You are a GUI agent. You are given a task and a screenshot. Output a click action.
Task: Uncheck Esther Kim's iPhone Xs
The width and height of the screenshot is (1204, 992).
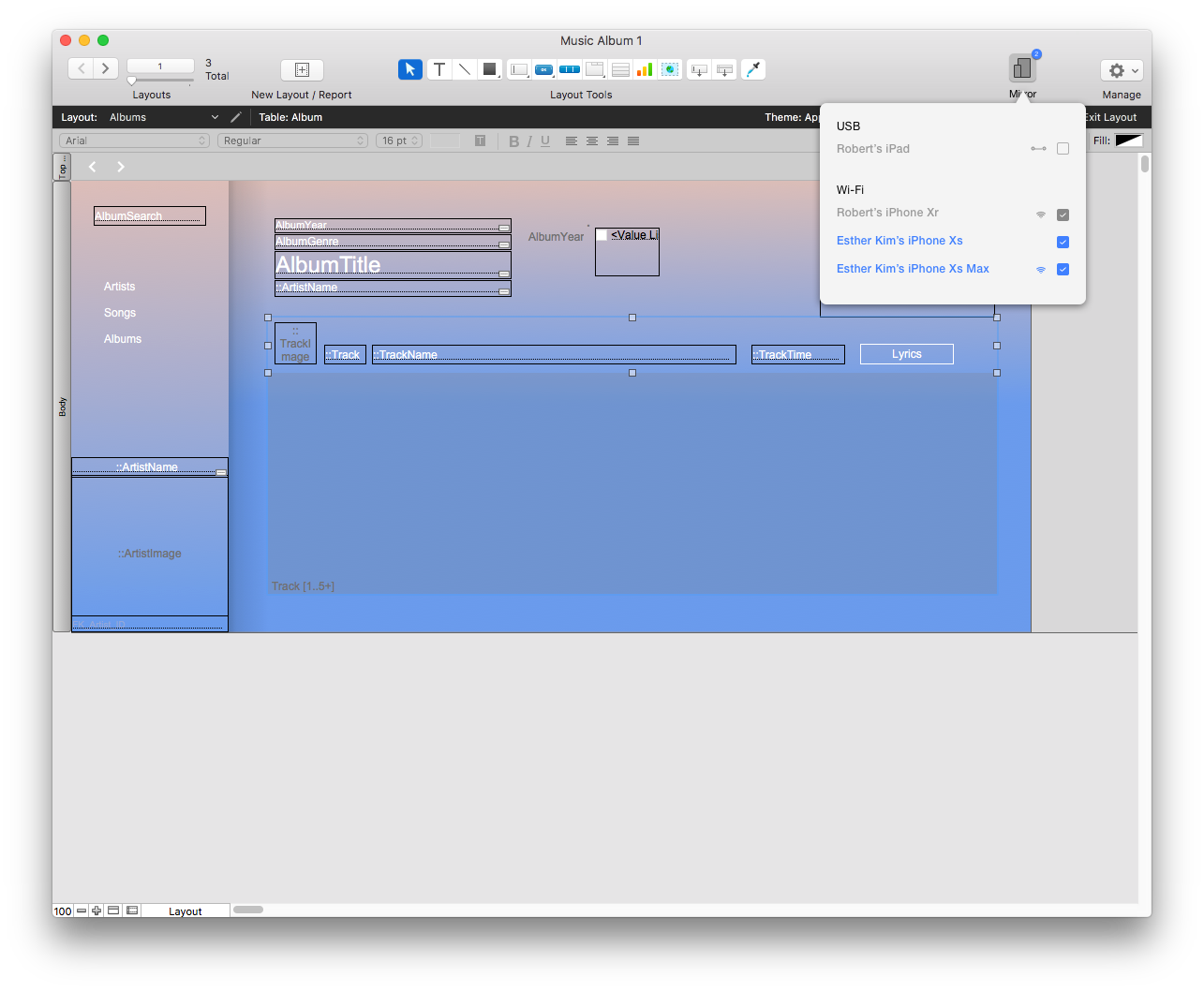point(1063,242)
